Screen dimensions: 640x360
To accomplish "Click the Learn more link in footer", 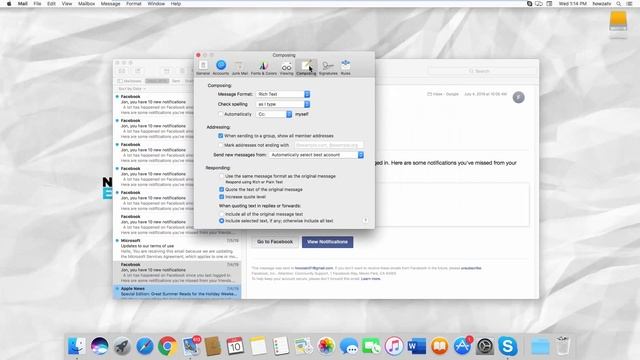I will click(371, 279).
